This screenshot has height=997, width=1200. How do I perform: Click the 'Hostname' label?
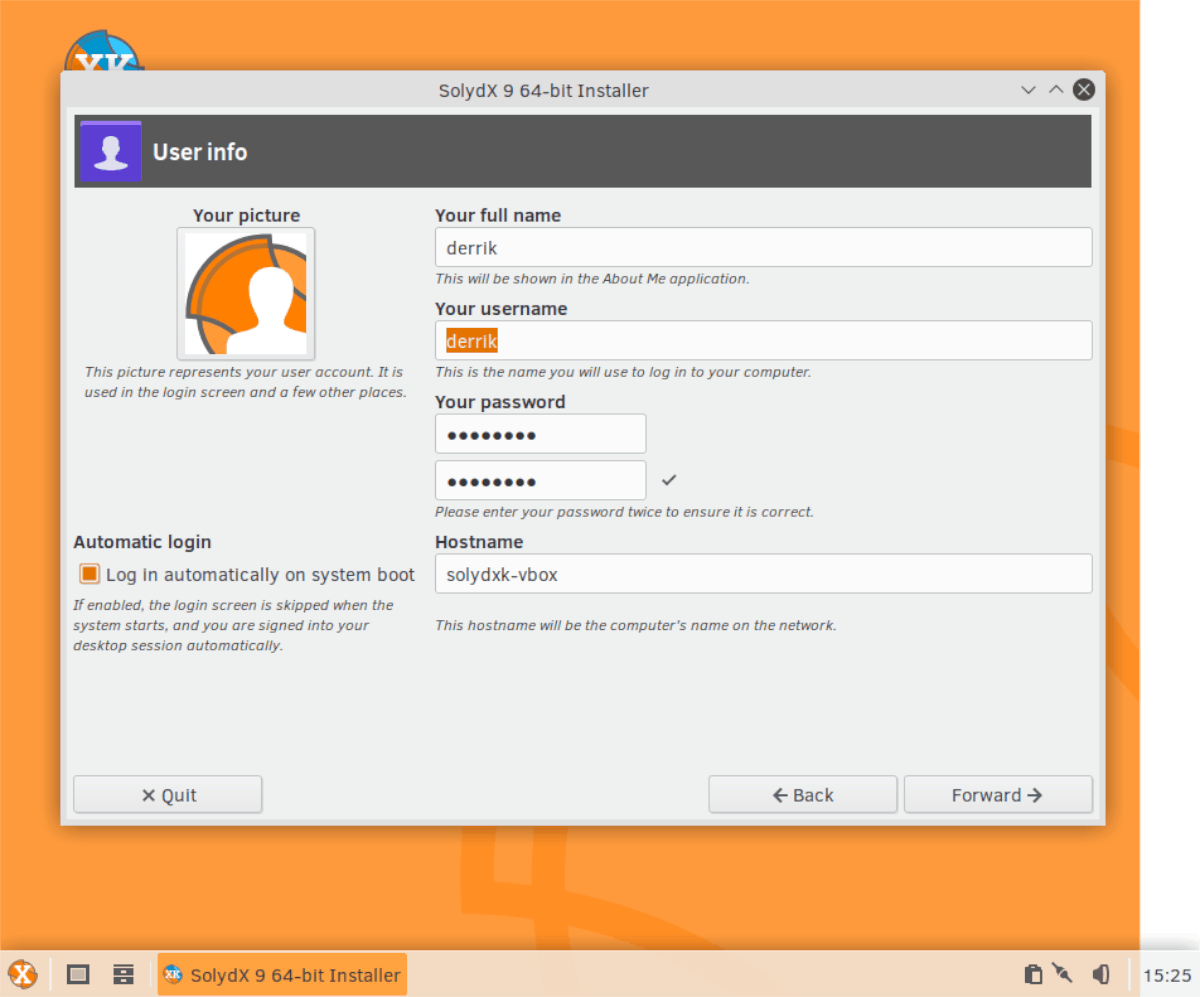click(479, 542)
